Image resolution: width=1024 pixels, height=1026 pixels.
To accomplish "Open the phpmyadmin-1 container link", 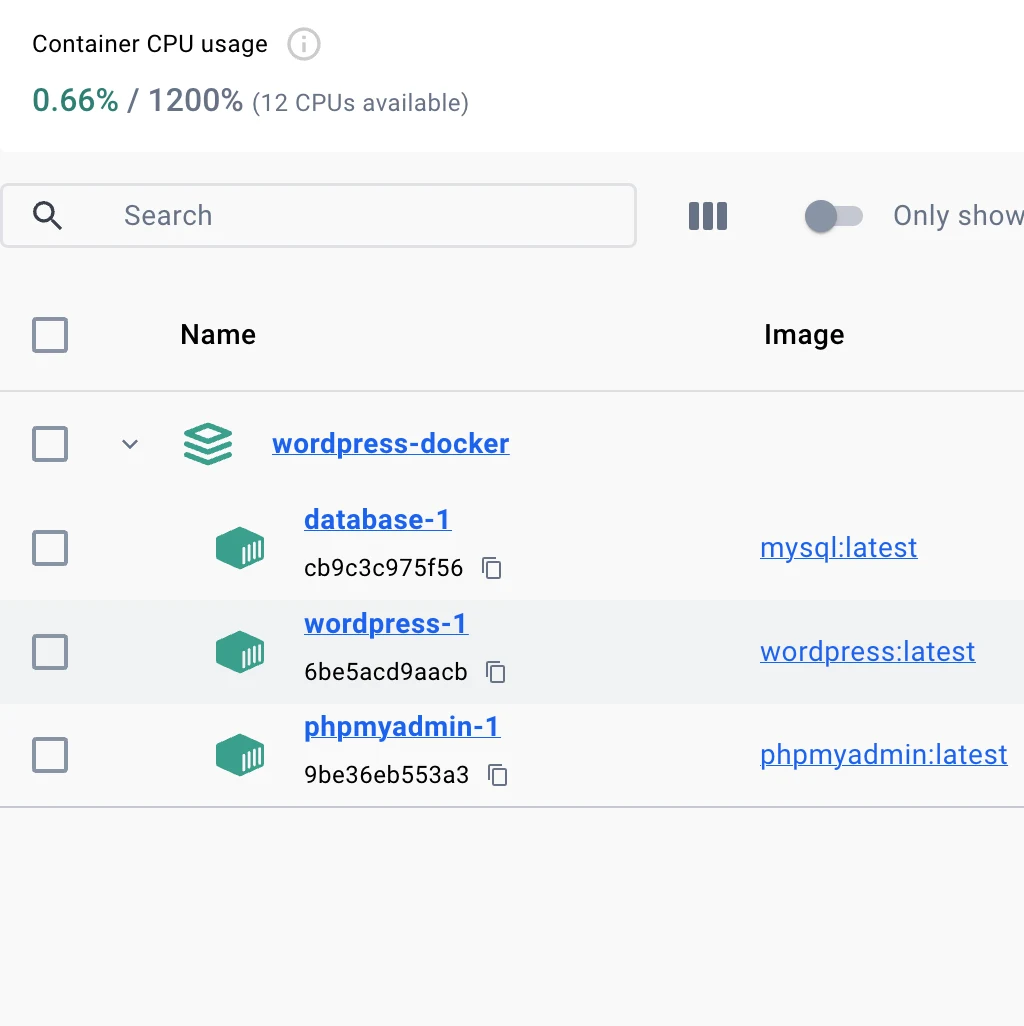I will (x=402, y=726).
